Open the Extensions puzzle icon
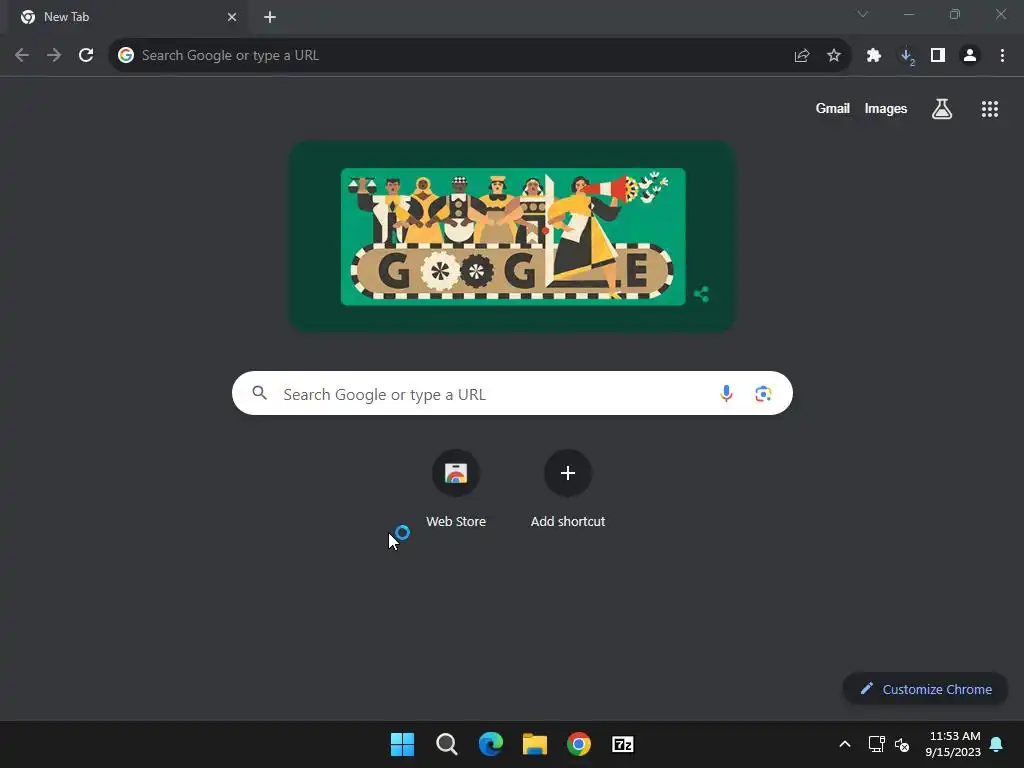The width and height of the screenshot is (1024, 768). [874, 56]
